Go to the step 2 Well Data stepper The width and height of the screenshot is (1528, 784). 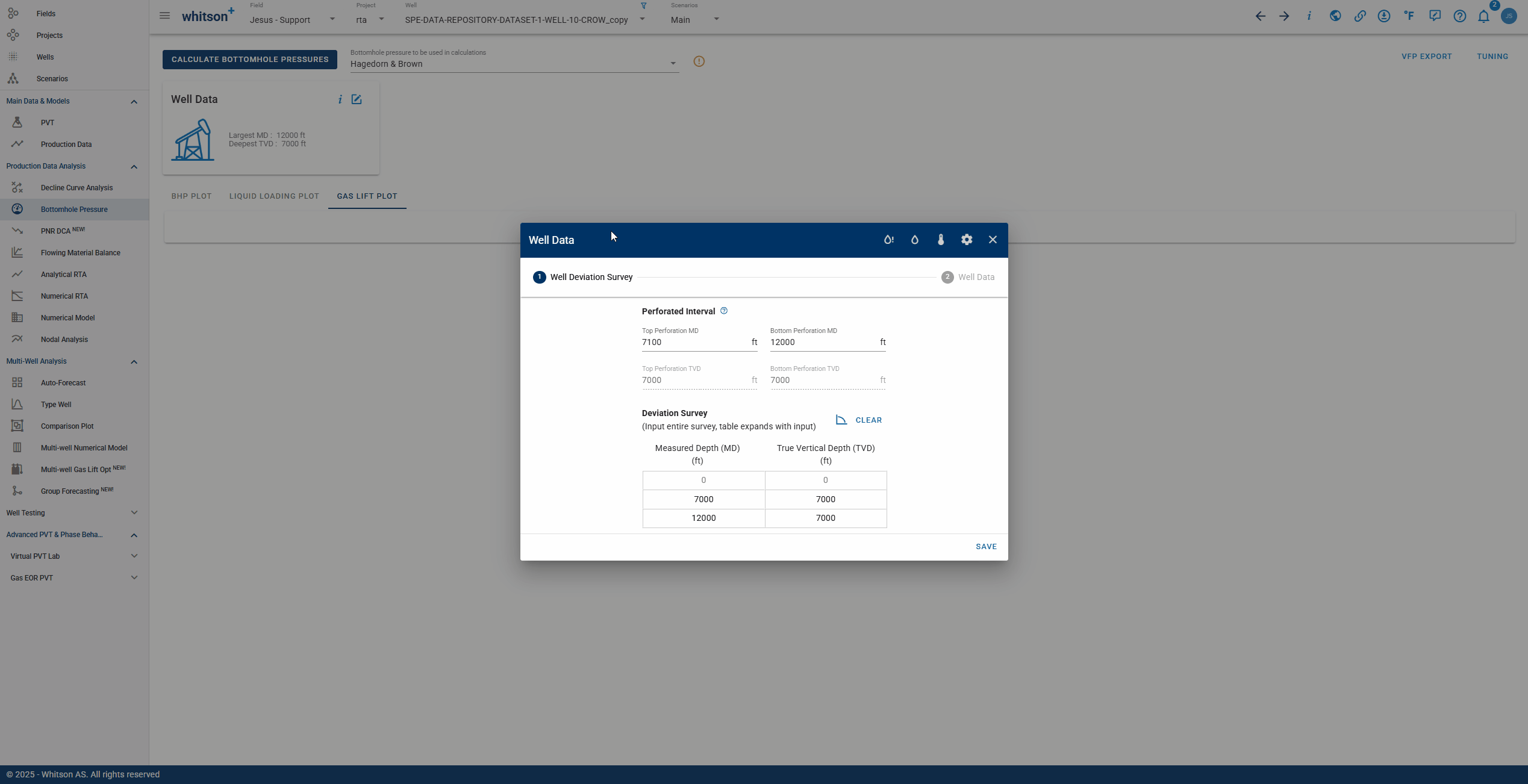(x=968, y=277)
